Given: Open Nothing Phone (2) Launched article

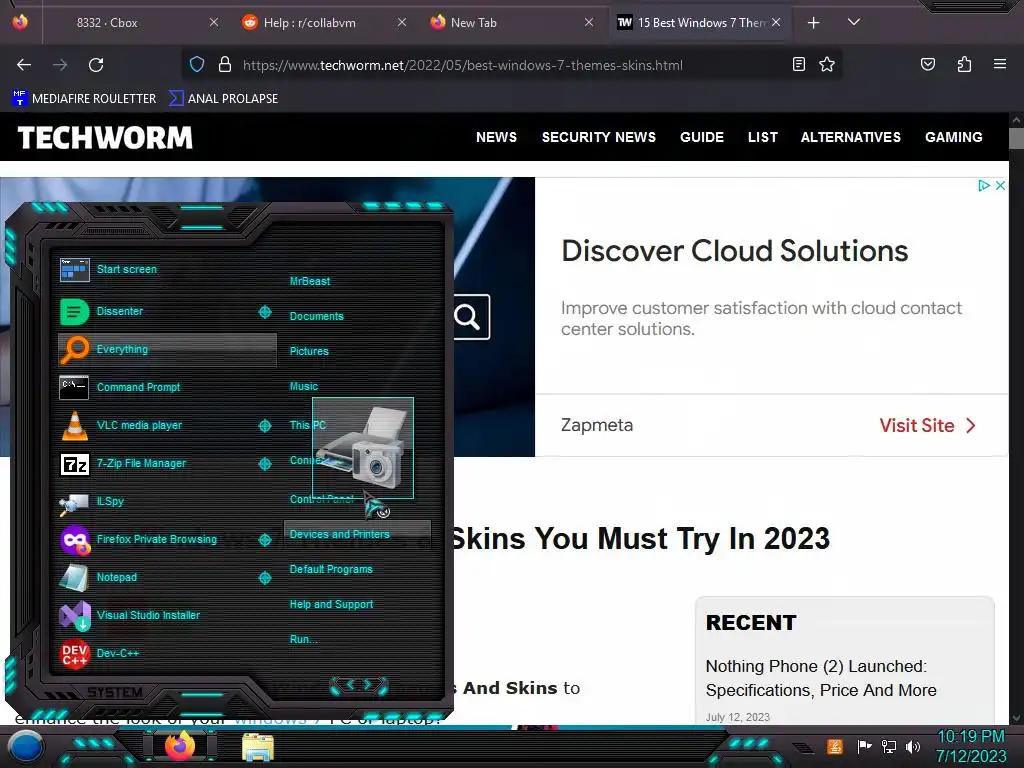Looking at the screenshot, I should click(821, 679).
